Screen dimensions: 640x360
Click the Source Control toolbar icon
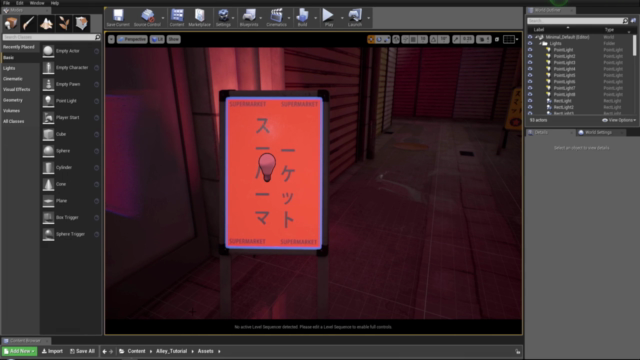pyautogui.click(x=147, y=18)
